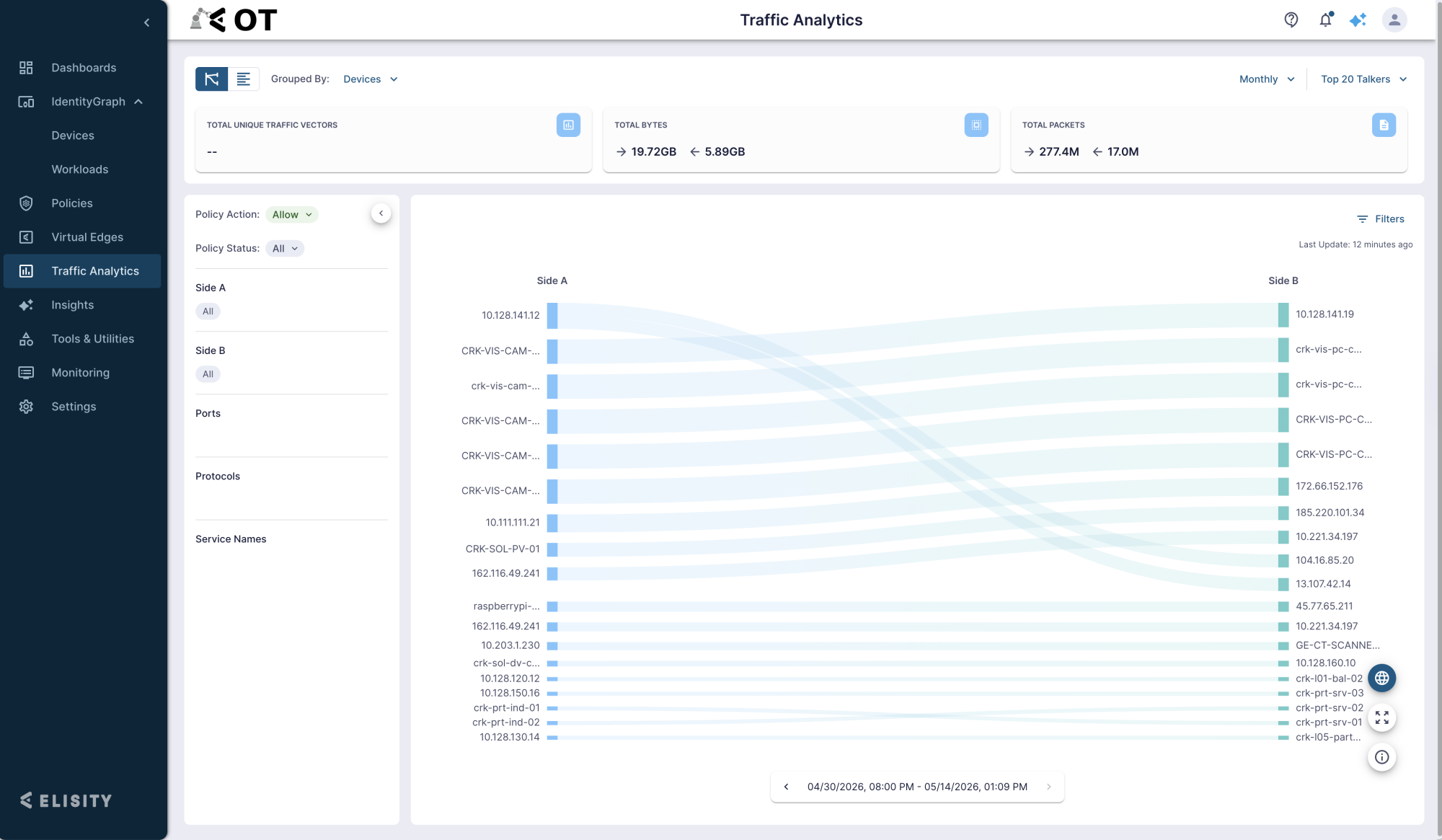Viewport: 1442px width, 840px height.
Task: Open the Monthly time range dropdown
Action: click(1267, 79)
